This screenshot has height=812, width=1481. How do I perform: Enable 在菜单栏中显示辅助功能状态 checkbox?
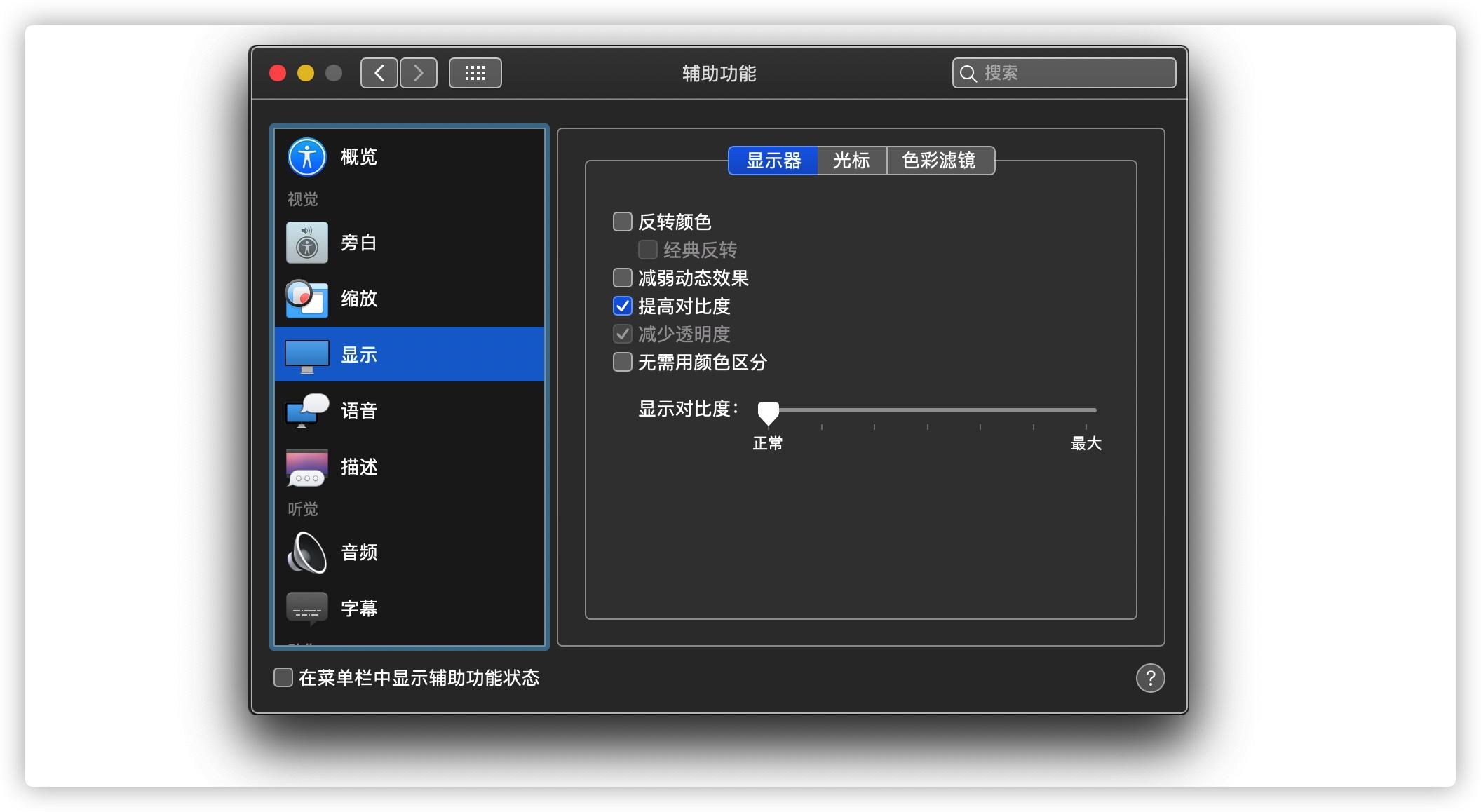point(283,677)
